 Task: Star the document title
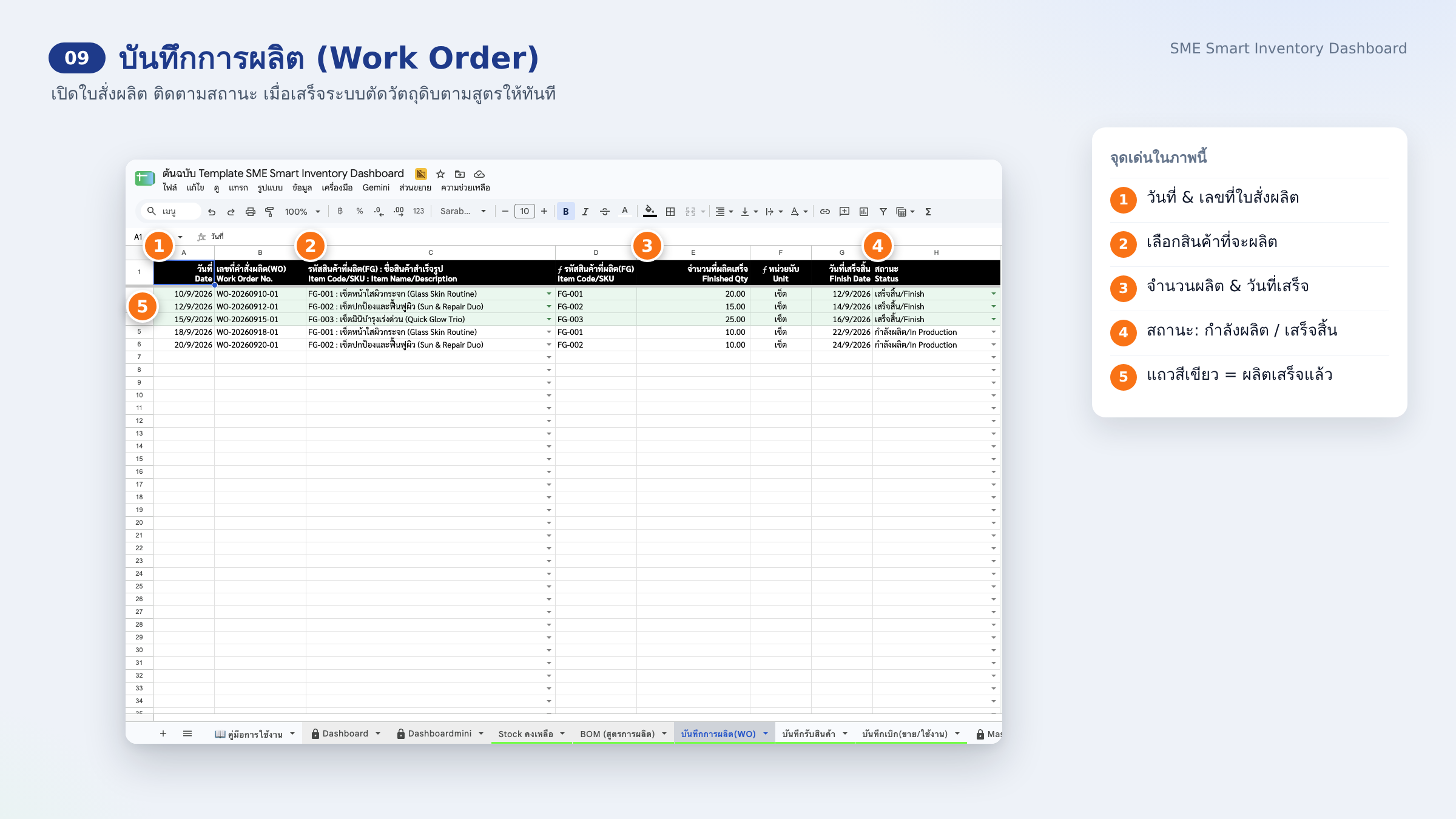point(440,174)
